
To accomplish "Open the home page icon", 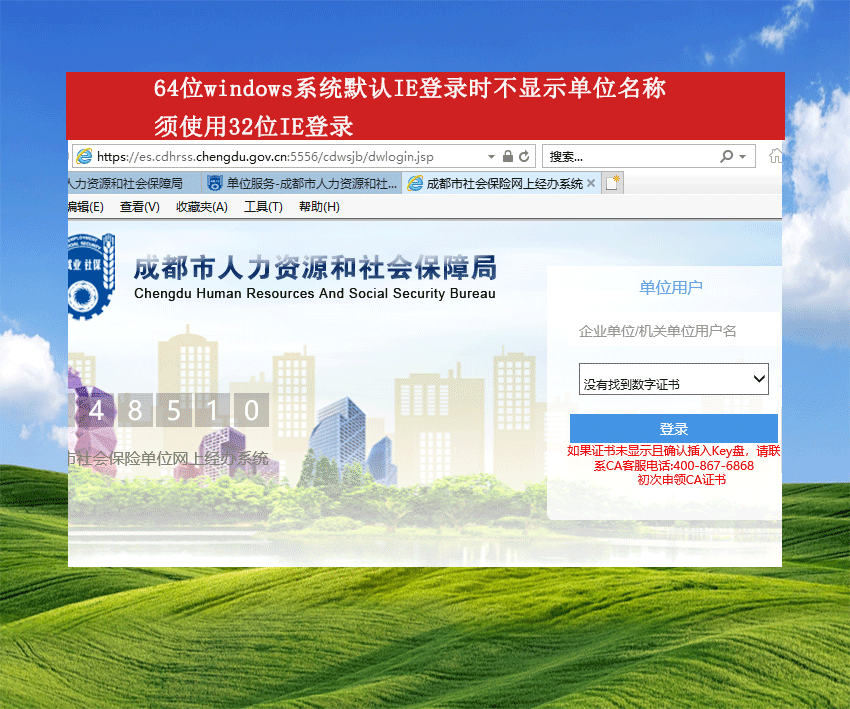I will [775, 156].
